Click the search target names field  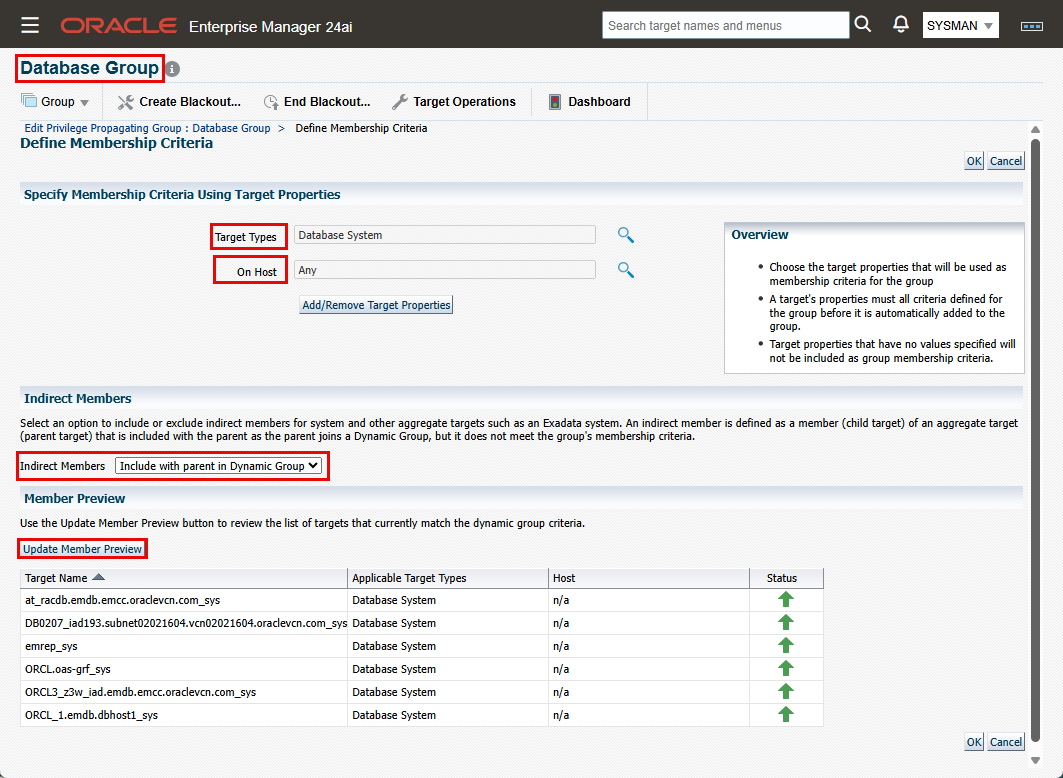point(725,25)
